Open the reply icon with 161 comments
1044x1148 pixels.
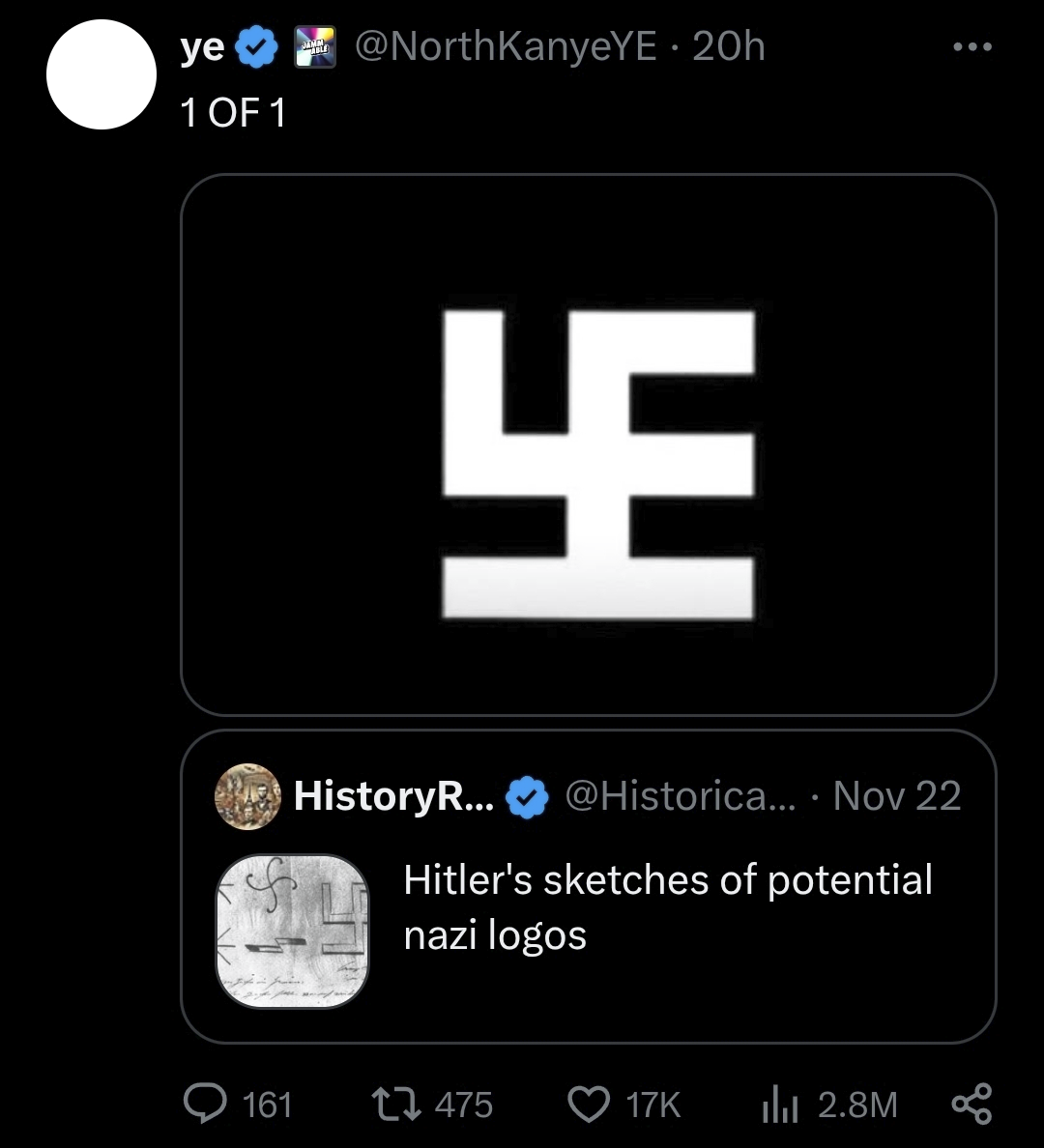203,1104
